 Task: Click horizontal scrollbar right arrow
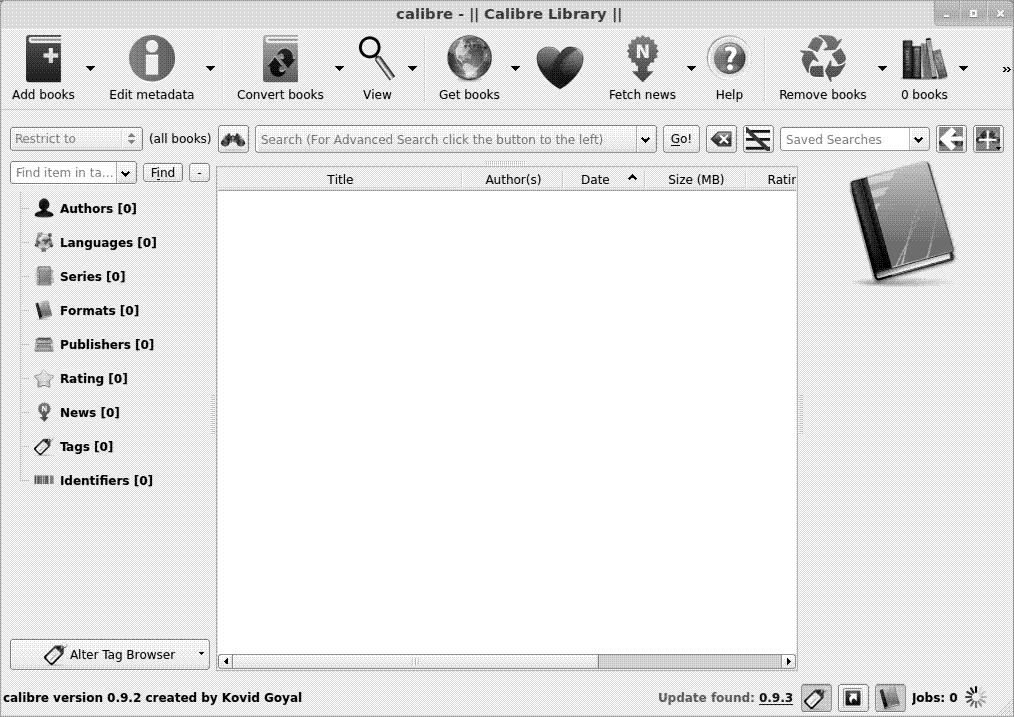(788, 661)
